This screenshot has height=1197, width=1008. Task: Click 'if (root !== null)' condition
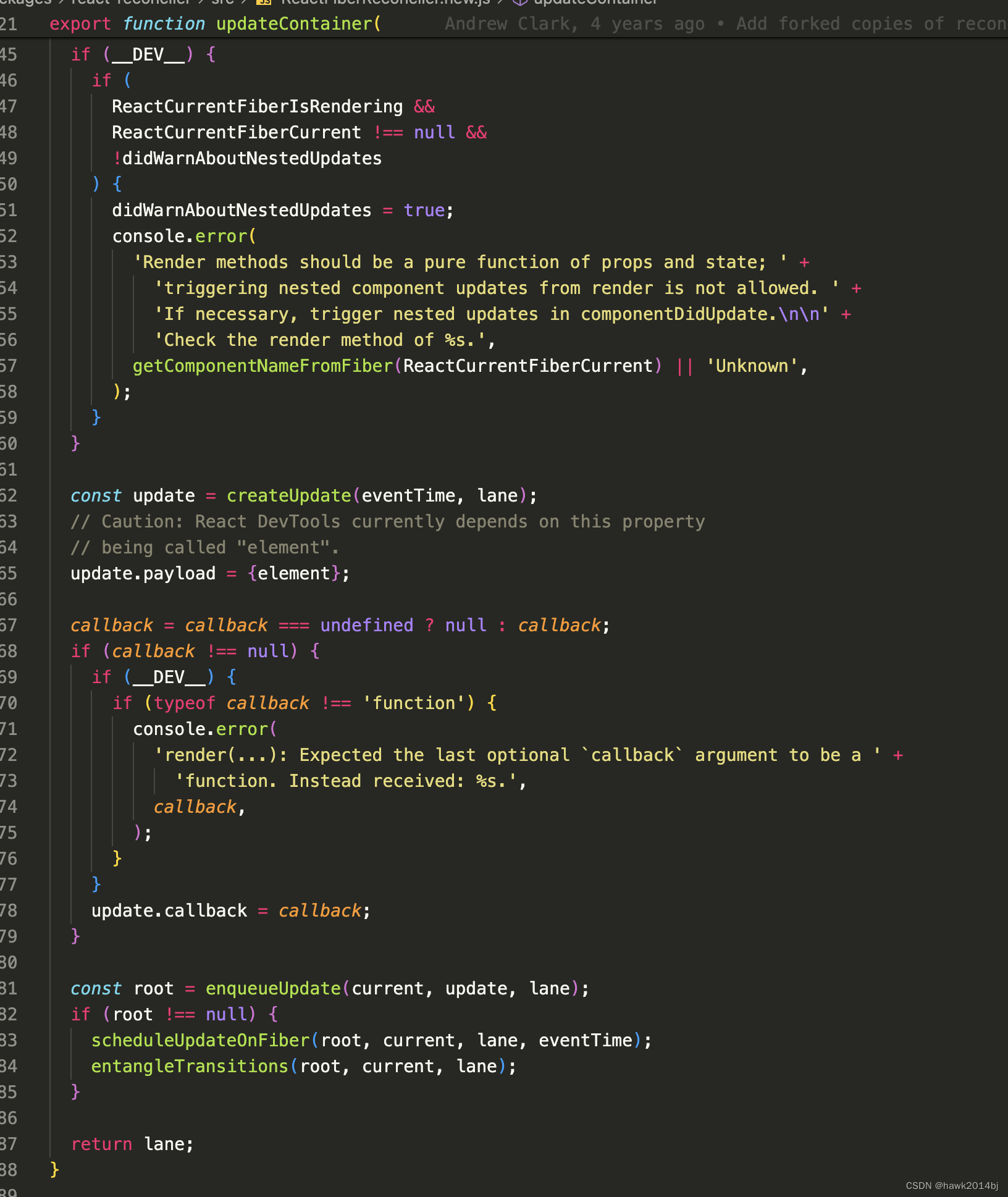tap(164, 1014)
